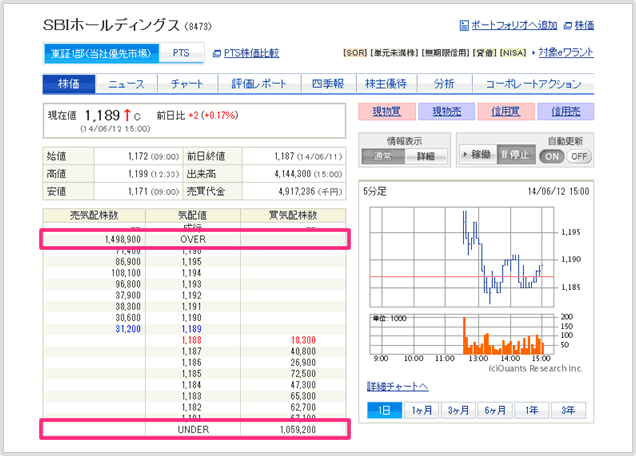Viewport: 636px width, 456px height.
Task: Click the 前日終値 value 1,187
Action: (x=284, y=156)
